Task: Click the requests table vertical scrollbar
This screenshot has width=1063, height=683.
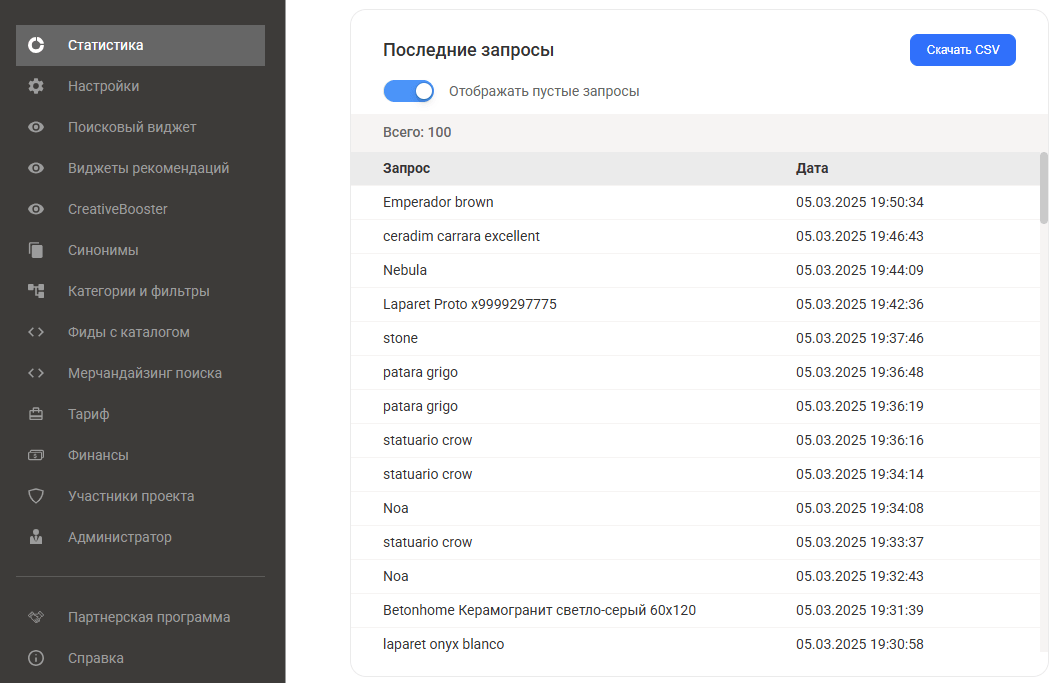Action: point(1044,188)
